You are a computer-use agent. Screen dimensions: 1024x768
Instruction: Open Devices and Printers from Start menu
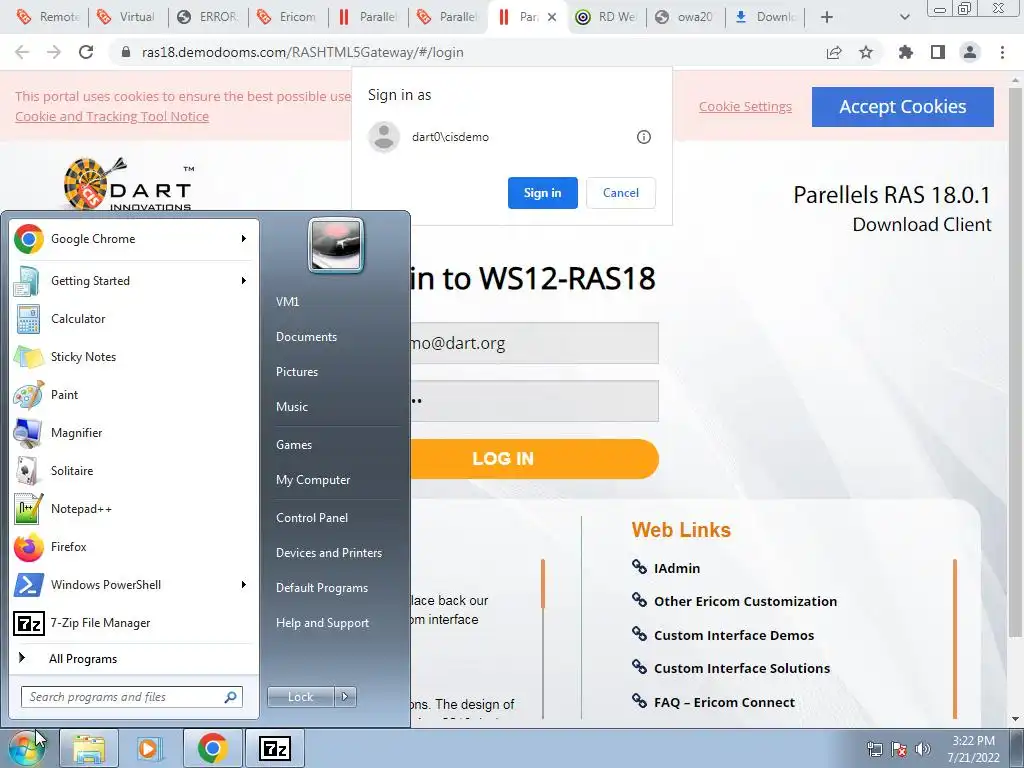coord(329,553)
